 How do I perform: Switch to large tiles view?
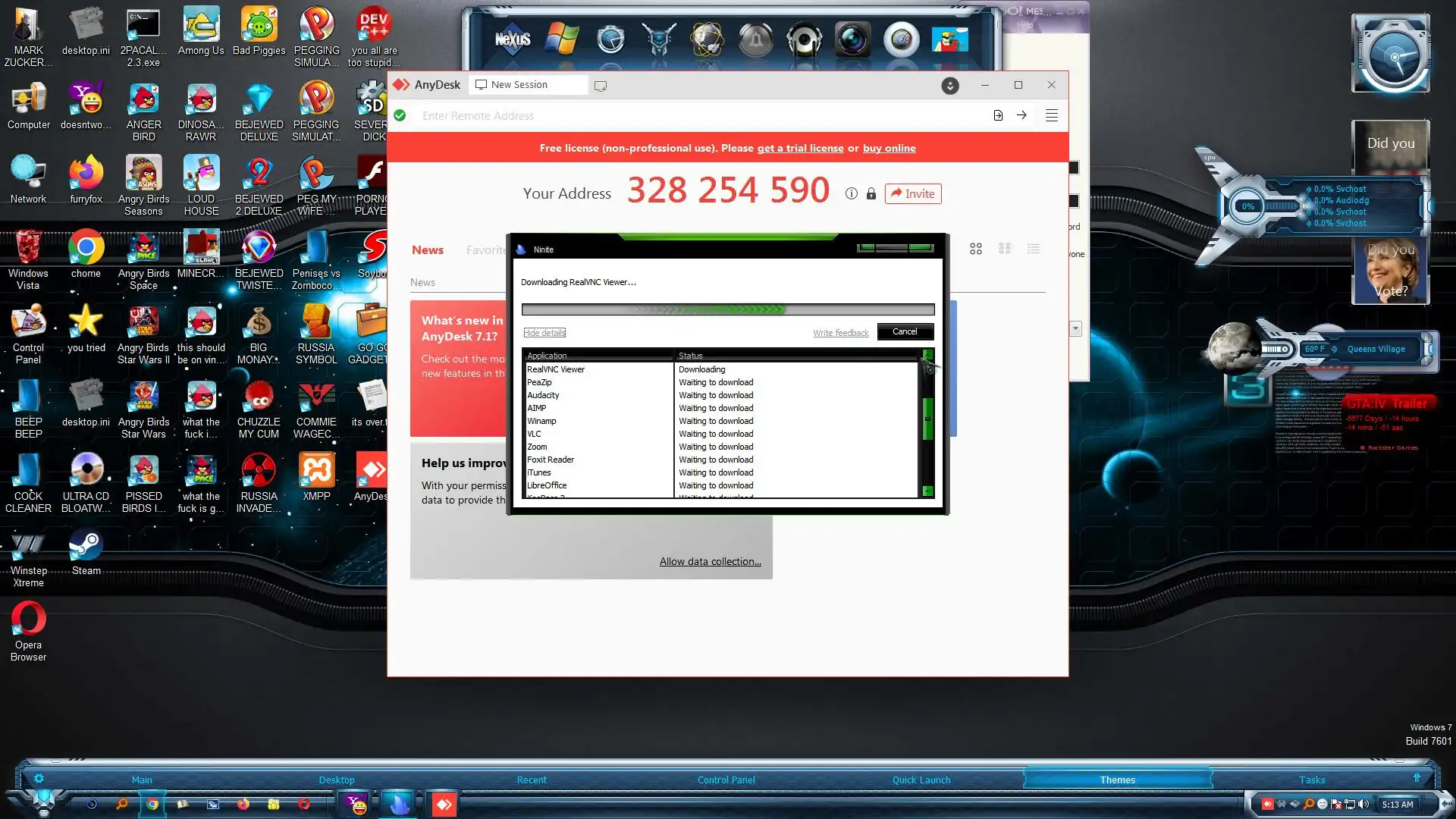tap(976, 249)
